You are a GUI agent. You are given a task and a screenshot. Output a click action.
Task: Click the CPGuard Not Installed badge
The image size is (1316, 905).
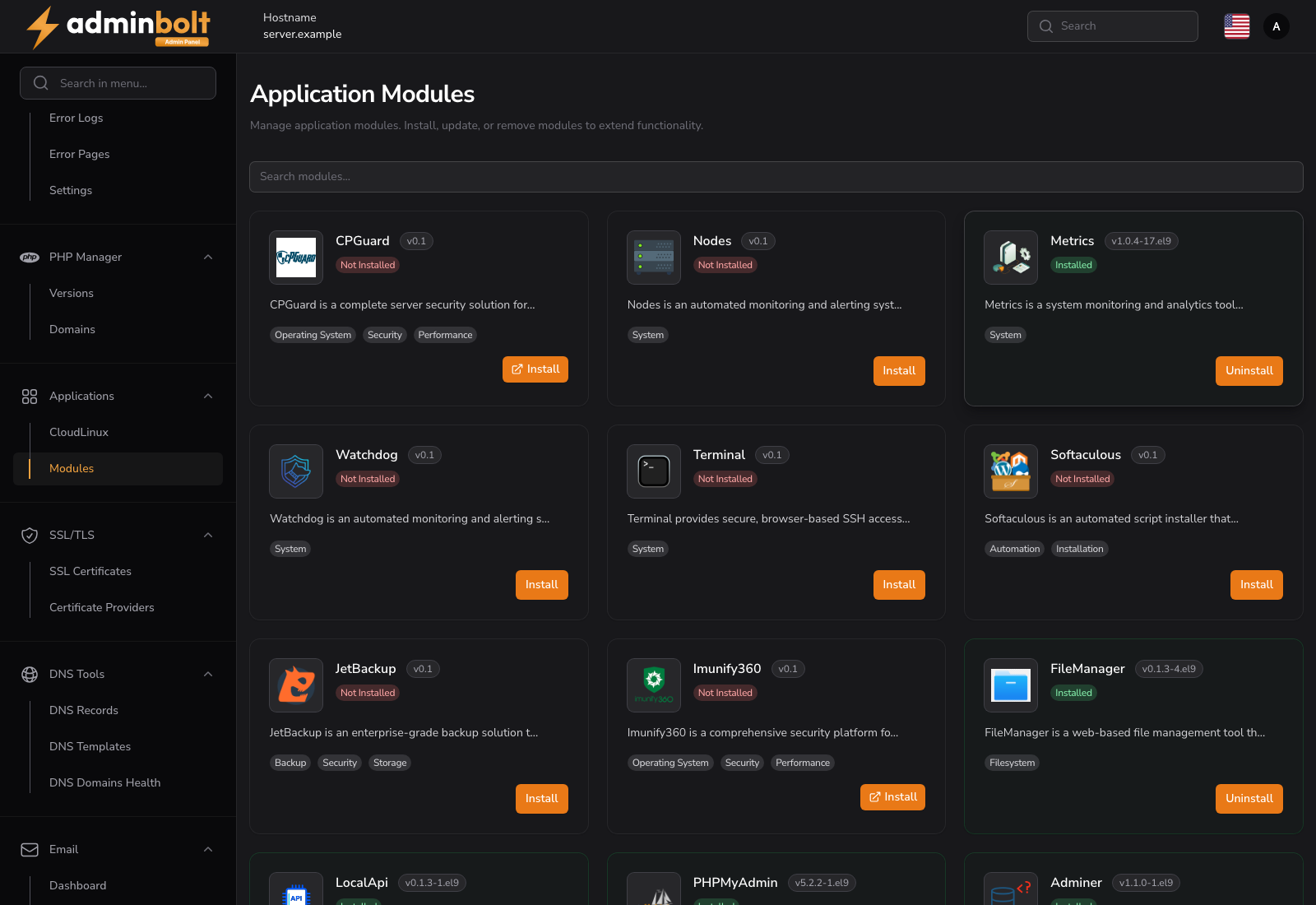(x=368, y=265)
